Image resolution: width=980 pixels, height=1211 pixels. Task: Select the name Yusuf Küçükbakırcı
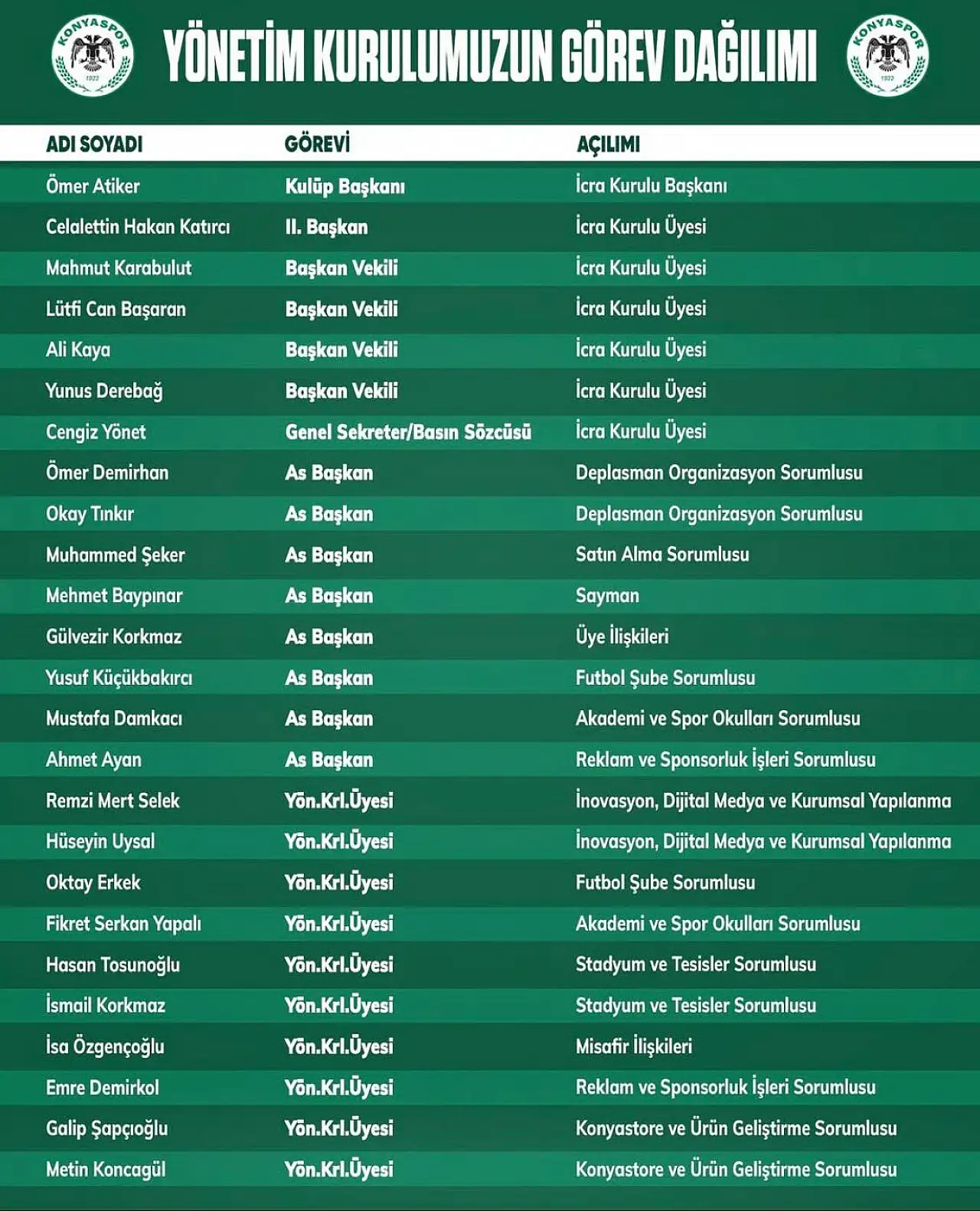(119, 678)
